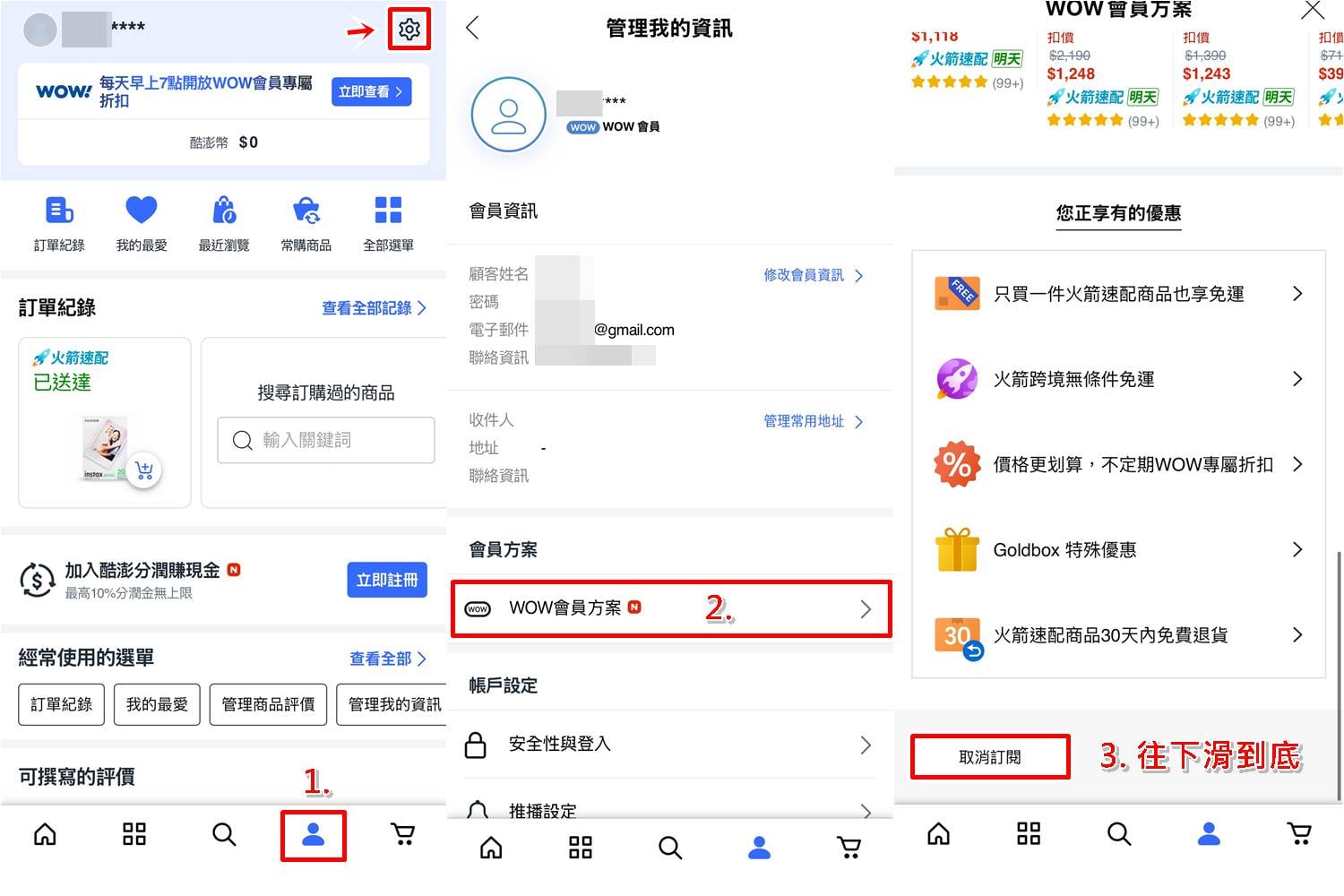Viewport: 1344px width, 896px height.
Task: Open settings gear in left screen
Action: pyautogui.click(x=409, y=30)
